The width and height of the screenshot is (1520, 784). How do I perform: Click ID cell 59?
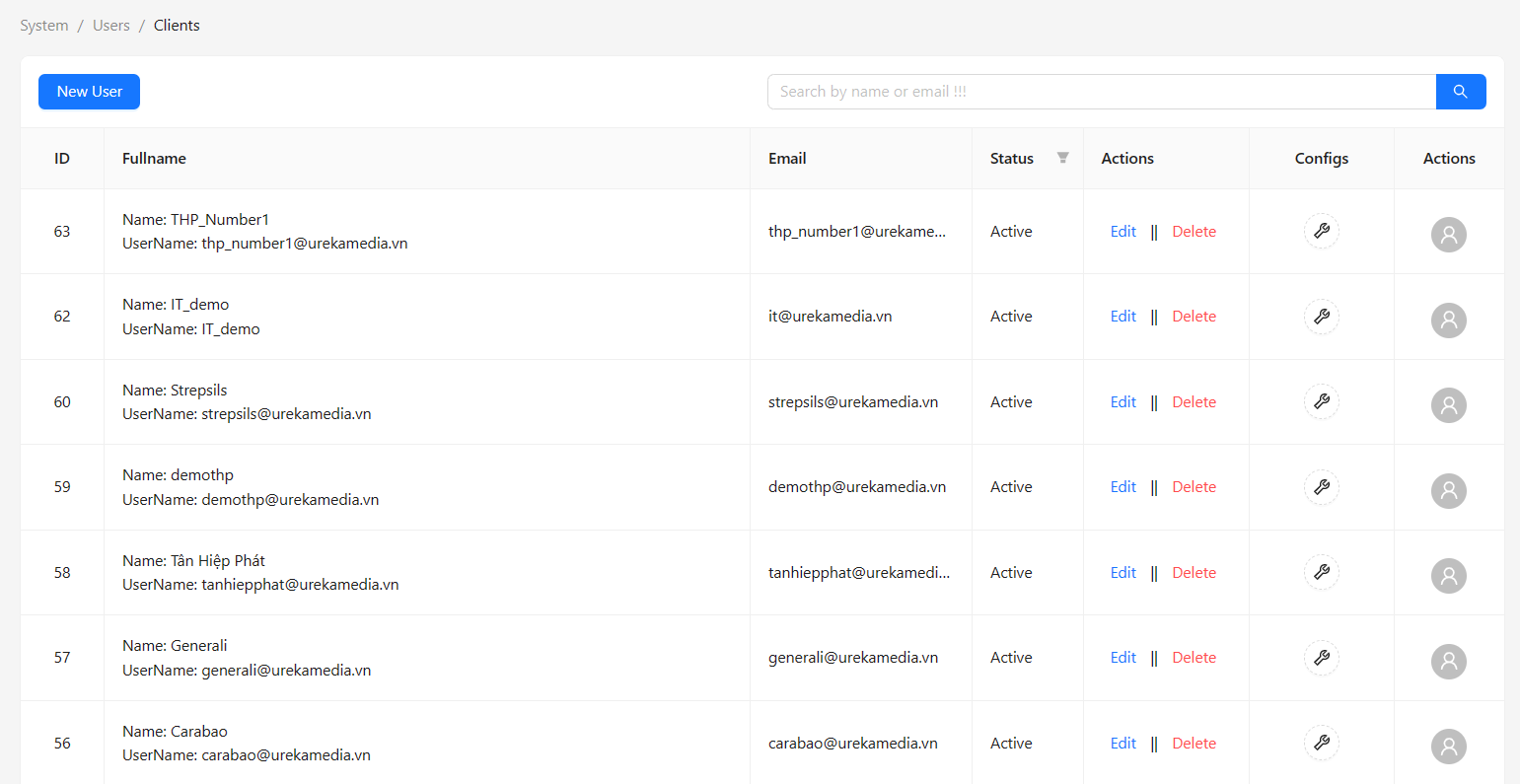[62, 487]
